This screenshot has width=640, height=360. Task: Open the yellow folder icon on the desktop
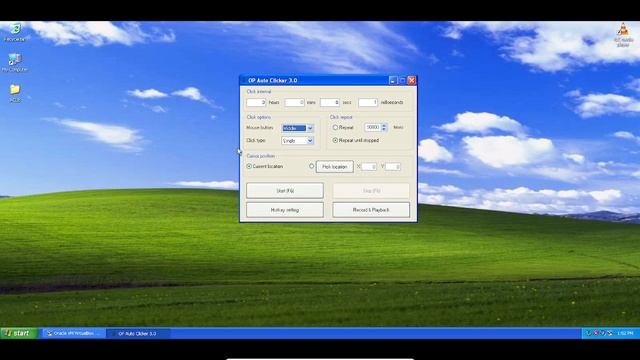point(15,93)
